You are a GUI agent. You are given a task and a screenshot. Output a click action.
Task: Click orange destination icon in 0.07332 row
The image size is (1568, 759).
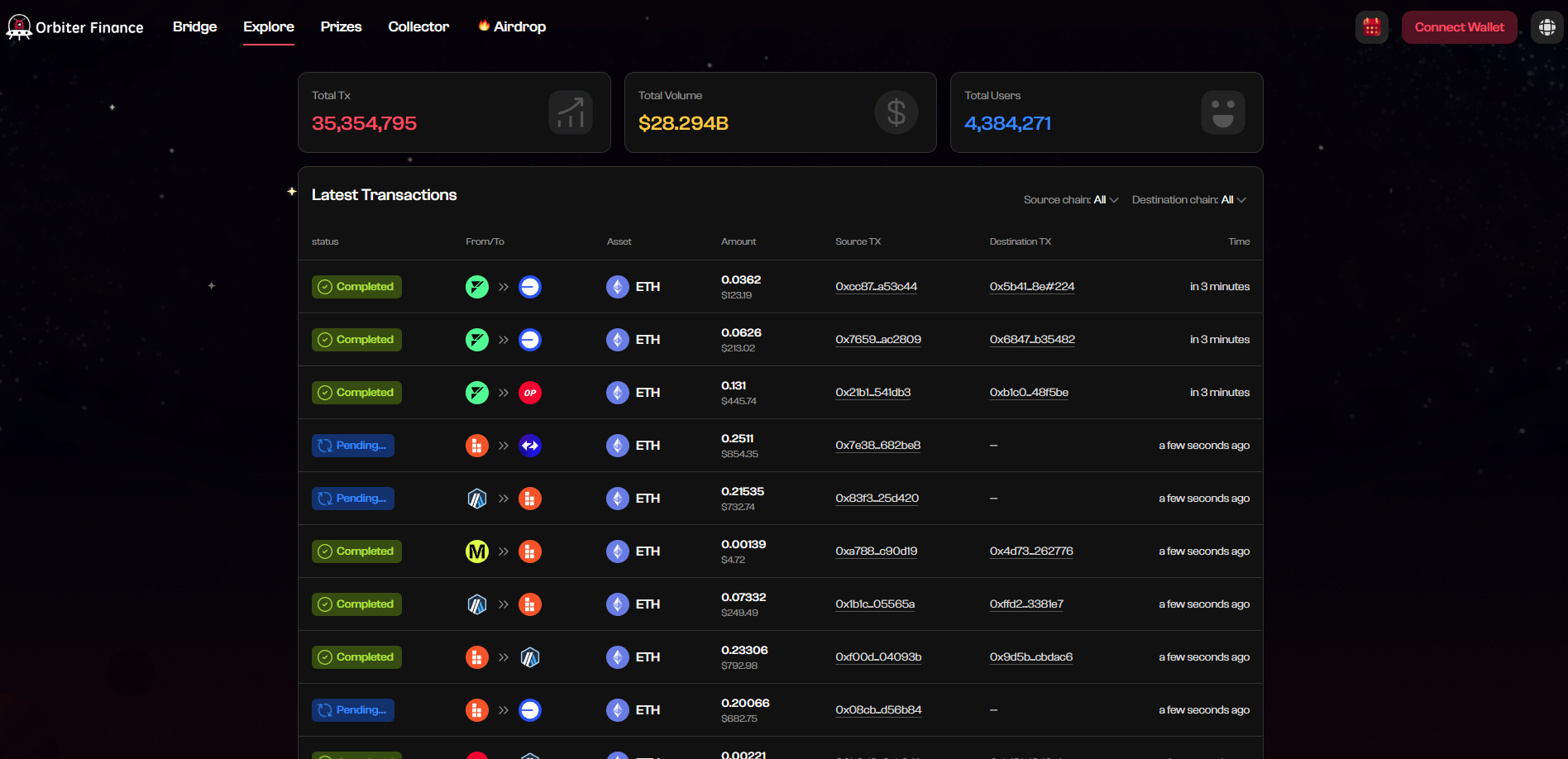(530, 604)
